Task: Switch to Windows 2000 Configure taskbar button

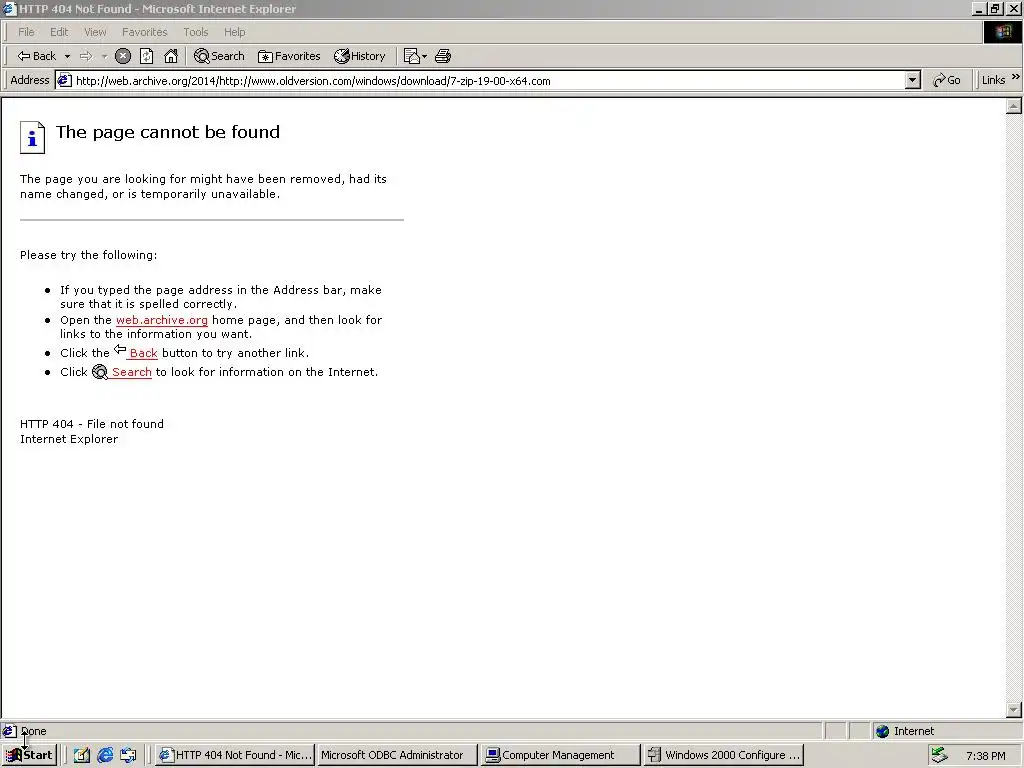Action: [724, 755]
